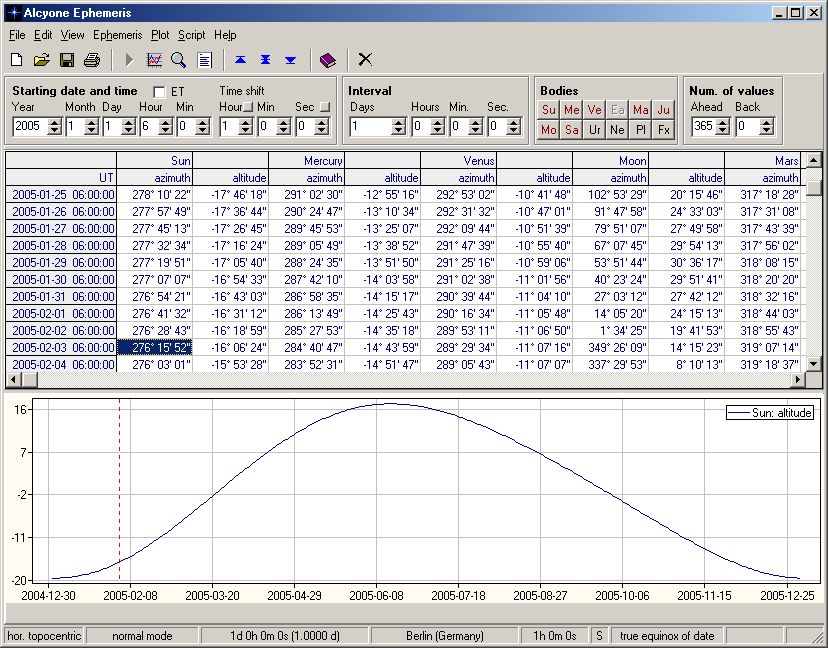
Task: Open the Plot menu
Action: click(160, 35)
